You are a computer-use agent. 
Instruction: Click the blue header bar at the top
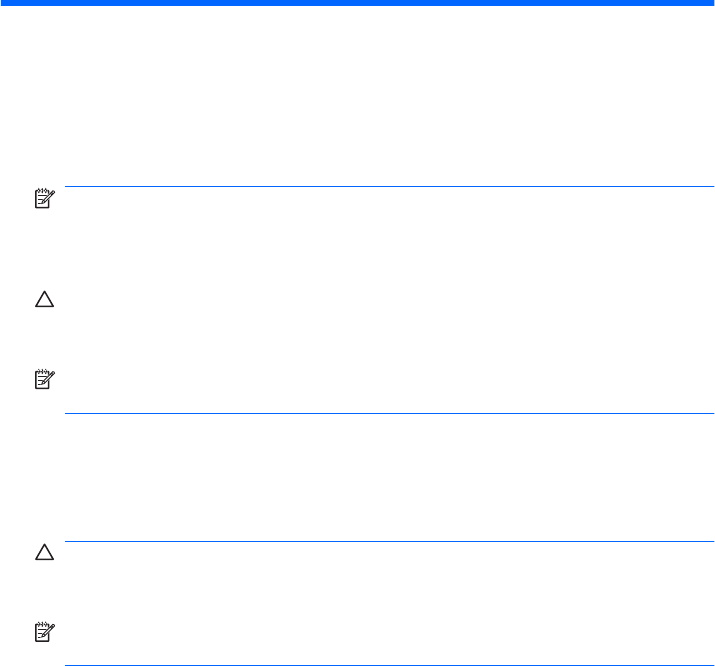pos(357,4)
